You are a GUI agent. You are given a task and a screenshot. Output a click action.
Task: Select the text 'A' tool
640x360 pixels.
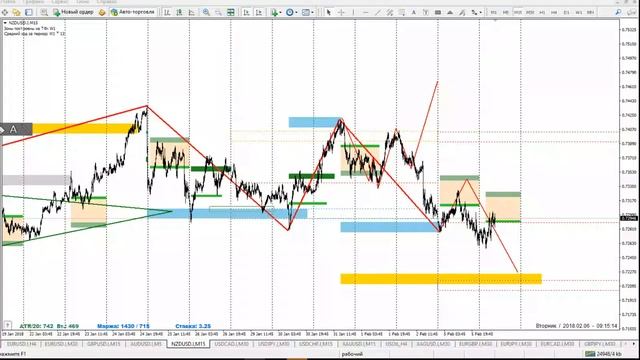tap(413, 12)
